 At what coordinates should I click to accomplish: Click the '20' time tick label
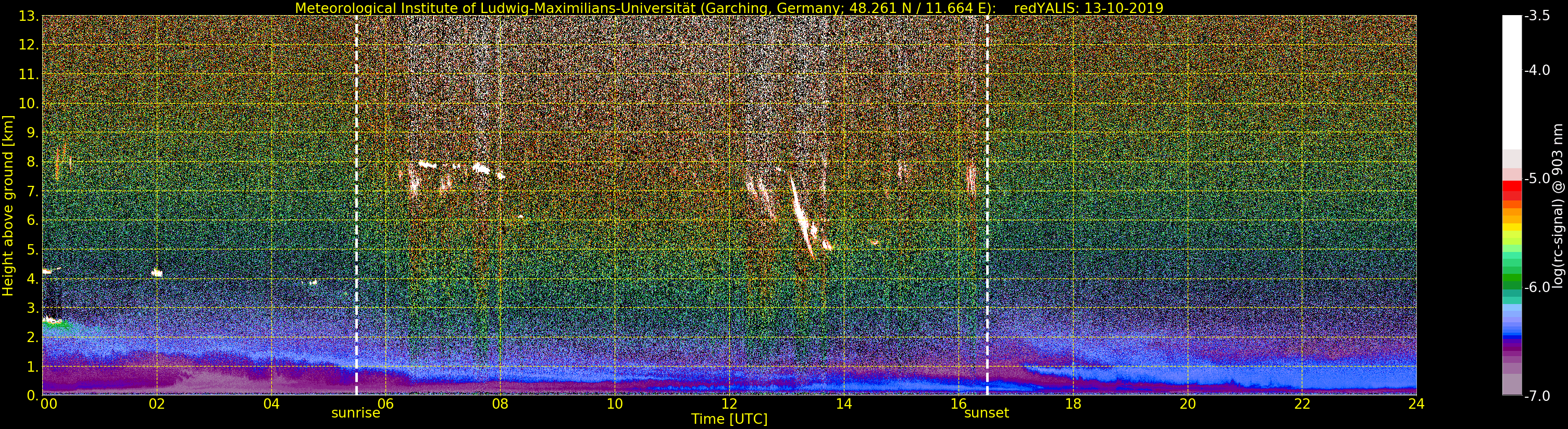click(x=1188, y=403)
